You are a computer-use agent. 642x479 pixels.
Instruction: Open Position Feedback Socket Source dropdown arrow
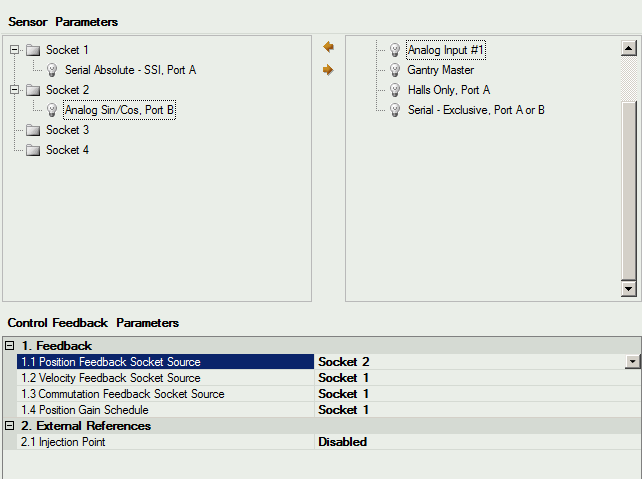633,362
